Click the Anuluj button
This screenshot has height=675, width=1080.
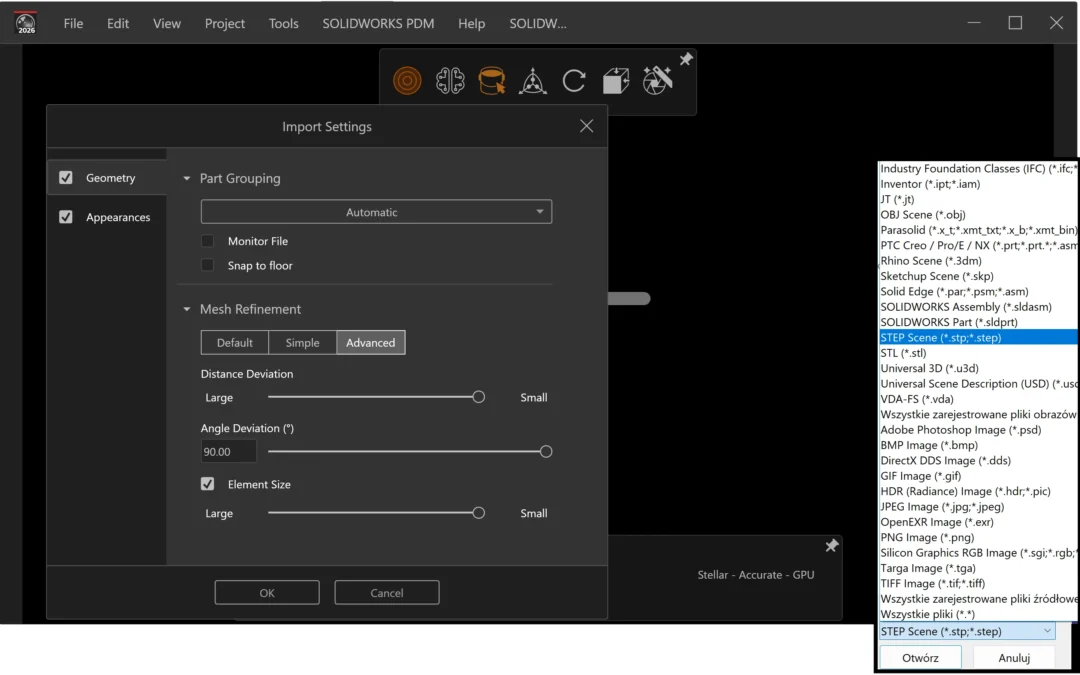click(1014, 658)
